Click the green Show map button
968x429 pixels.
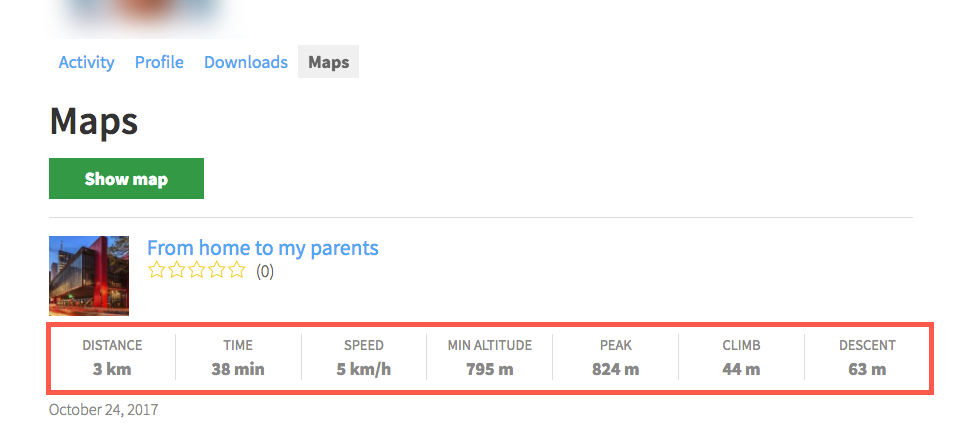pyautogui.click(x=127, y=178)
